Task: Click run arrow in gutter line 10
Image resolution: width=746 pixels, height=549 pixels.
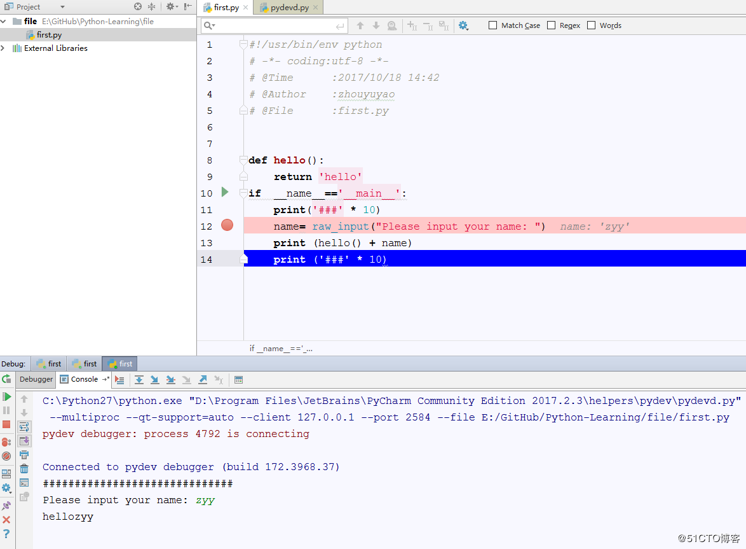Action: (x=225, y=192)
